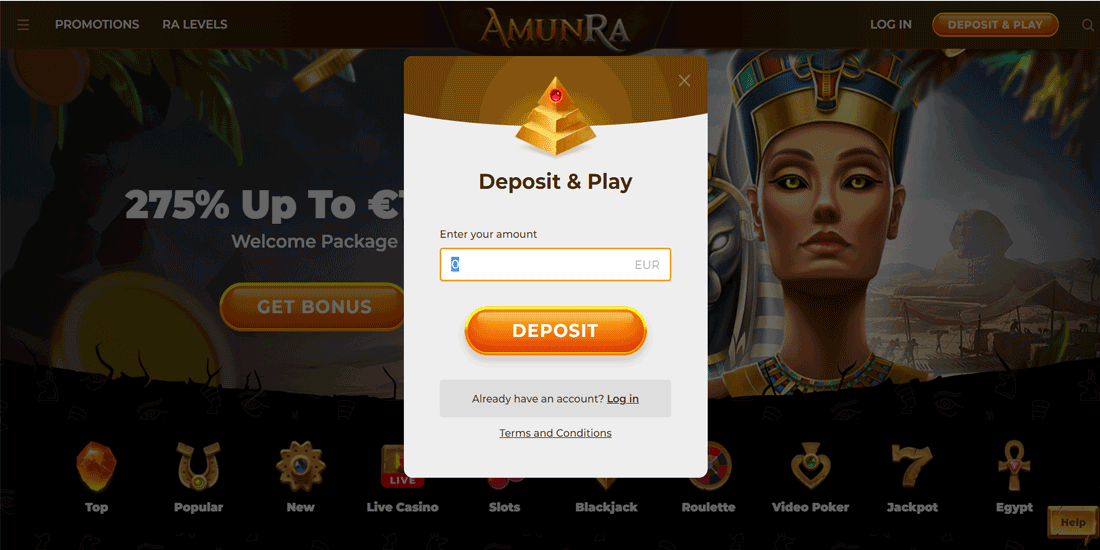Go to RA Levels page

pyautogui.click(x=194, y=25)
